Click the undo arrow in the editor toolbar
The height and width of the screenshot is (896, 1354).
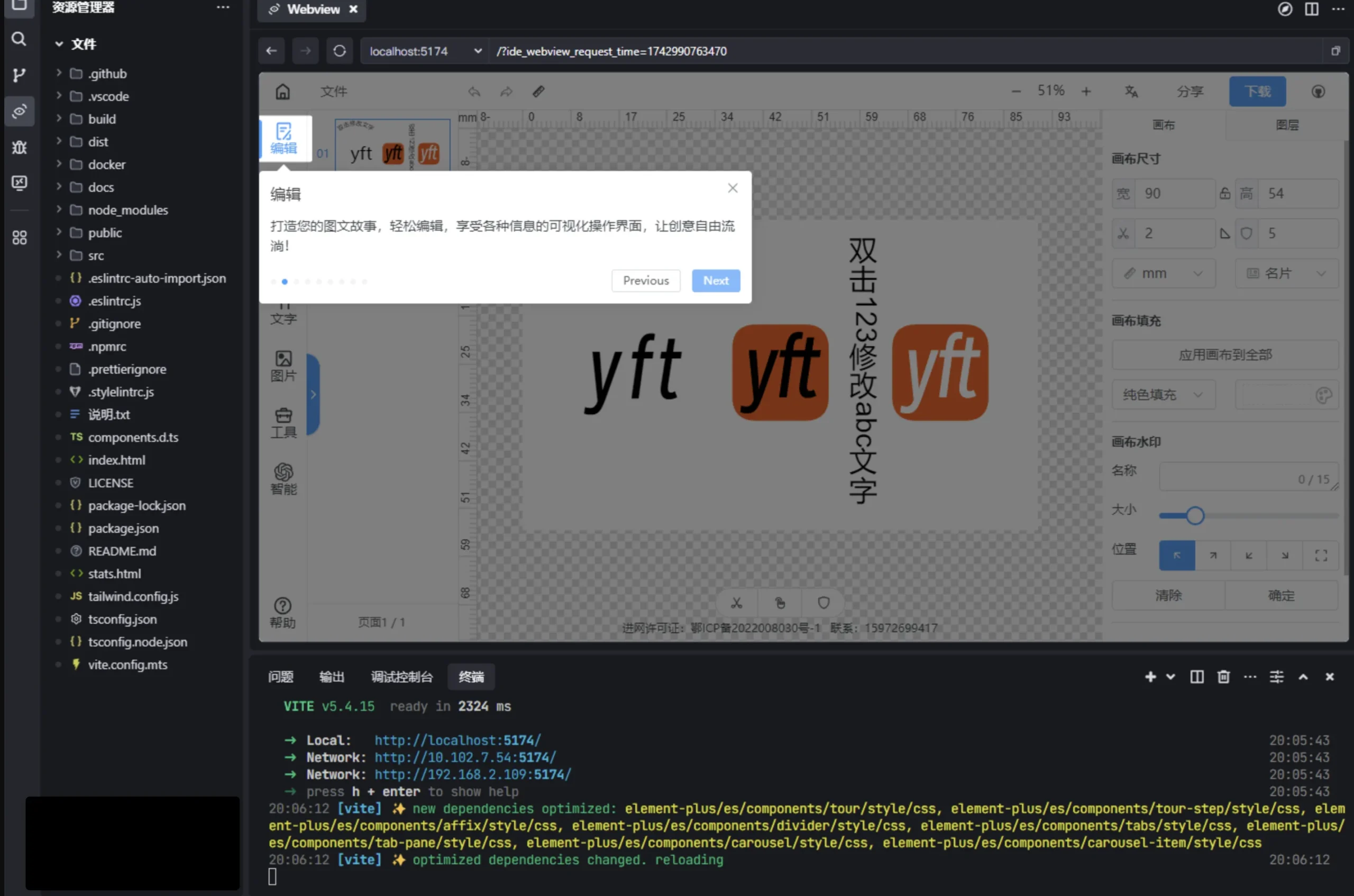(473, 91)
